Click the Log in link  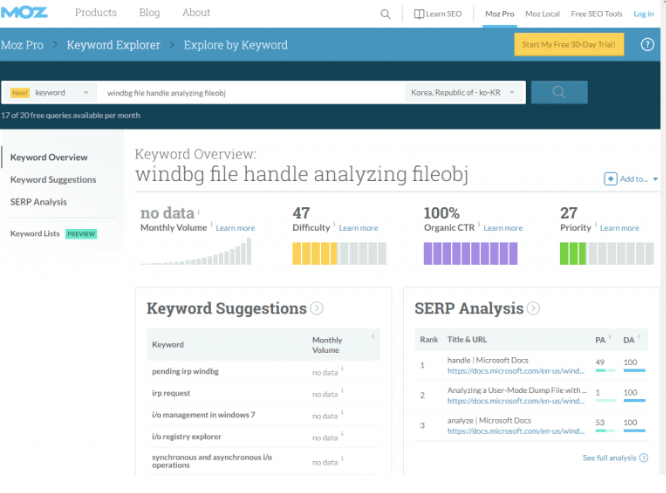click(x=643, y=14)
